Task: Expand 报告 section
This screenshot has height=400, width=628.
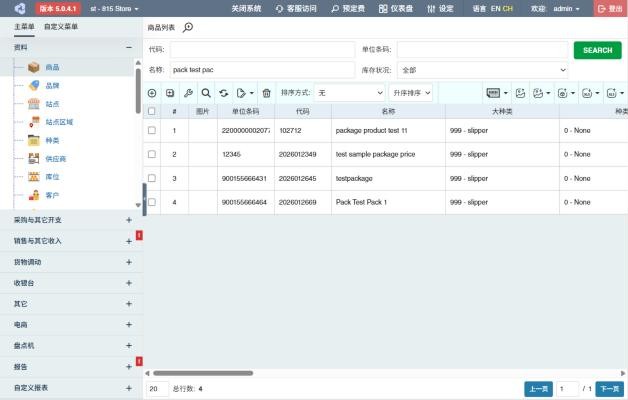Action: (x=129, y=367)
